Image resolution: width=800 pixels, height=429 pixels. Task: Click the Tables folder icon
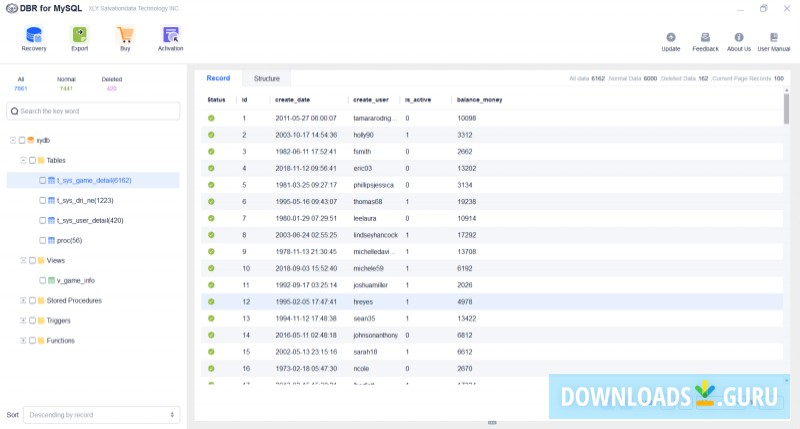click(41, 160)
